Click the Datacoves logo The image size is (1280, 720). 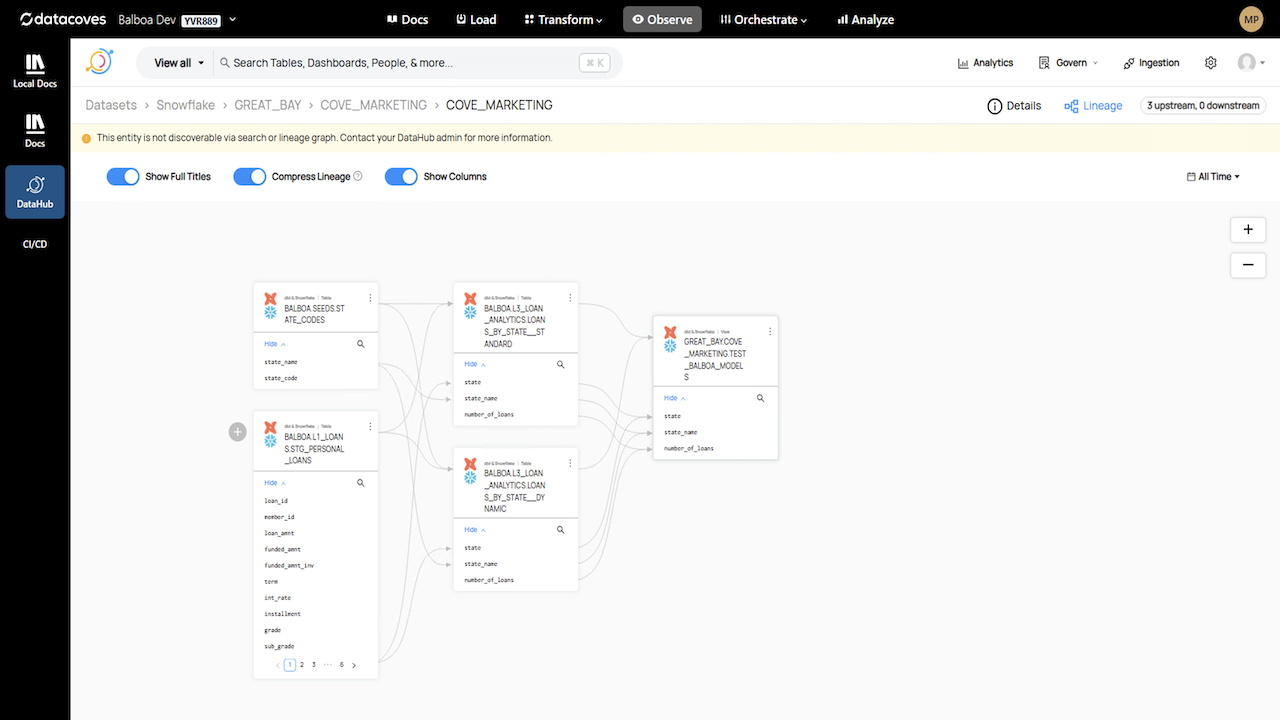[x=63, y=19]
